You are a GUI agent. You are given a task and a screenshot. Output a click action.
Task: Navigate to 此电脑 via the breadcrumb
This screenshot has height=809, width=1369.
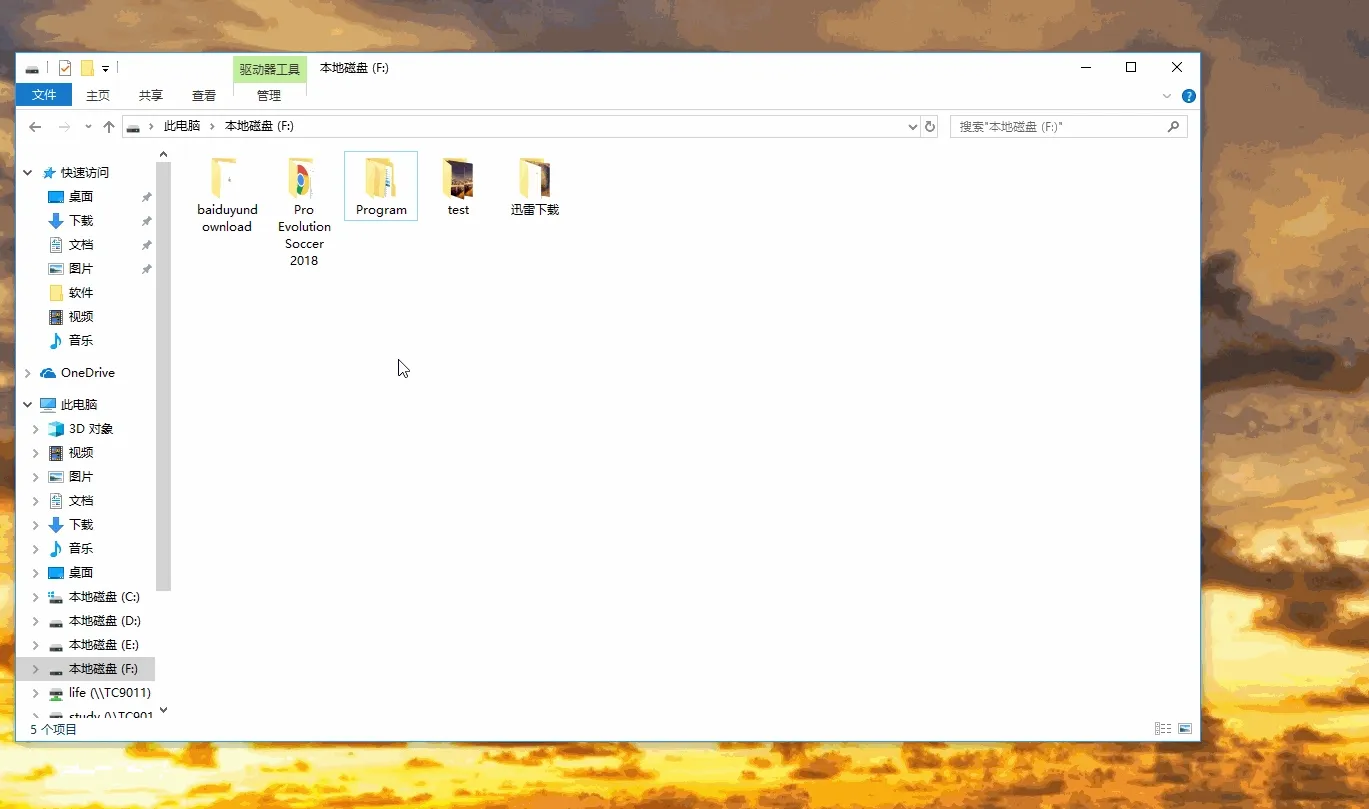(182, 126)
